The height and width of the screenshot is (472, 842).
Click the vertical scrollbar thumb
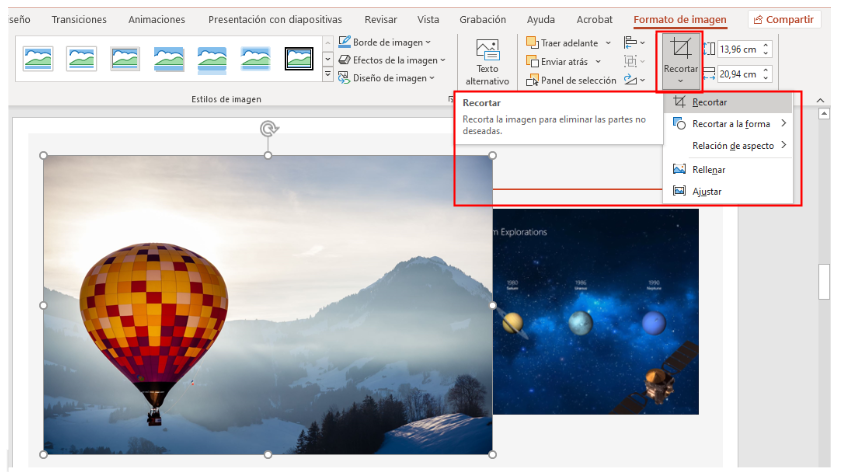(824, 281)
